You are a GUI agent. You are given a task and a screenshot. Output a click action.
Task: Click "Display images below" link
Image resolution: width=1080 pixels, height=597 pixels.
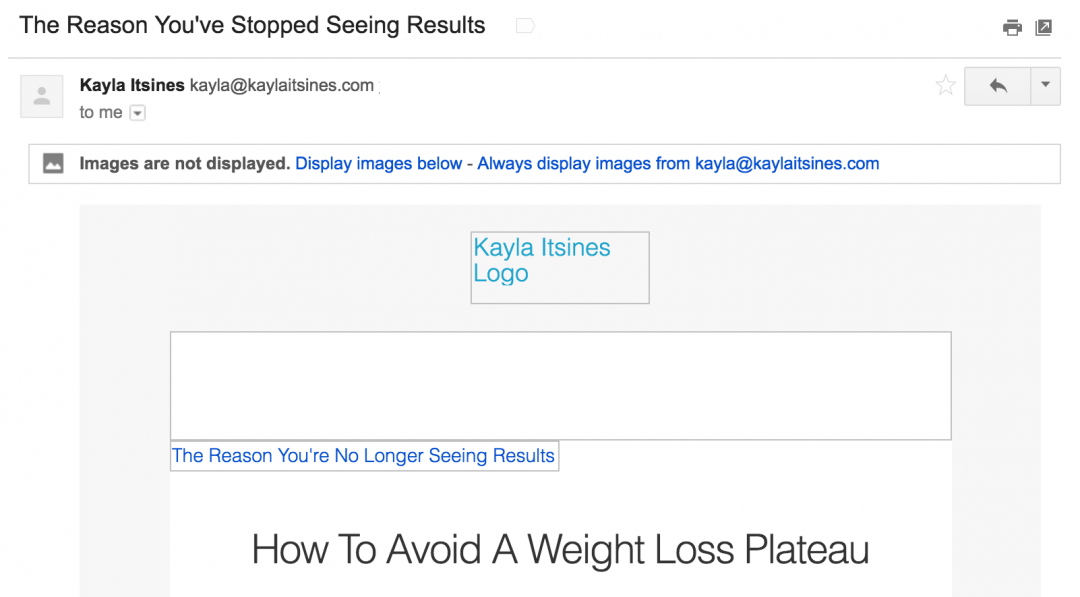pyautogui.click(x=378, y=164)
